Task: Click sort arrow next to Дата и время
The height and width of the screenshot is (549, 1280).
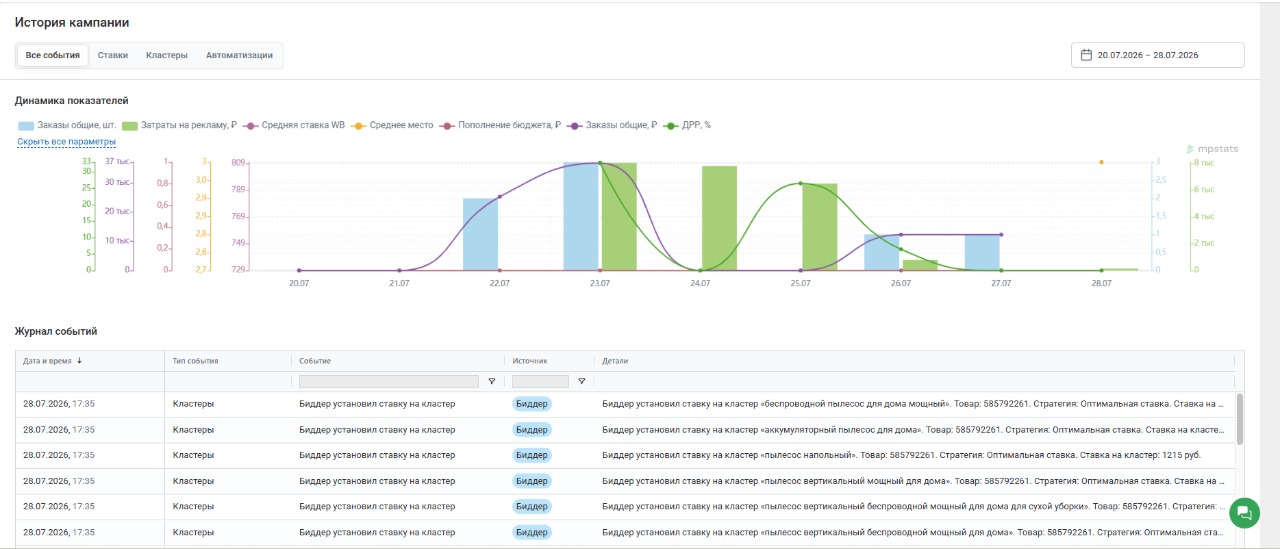Action: pyautogui.click(x=80, y=360)
